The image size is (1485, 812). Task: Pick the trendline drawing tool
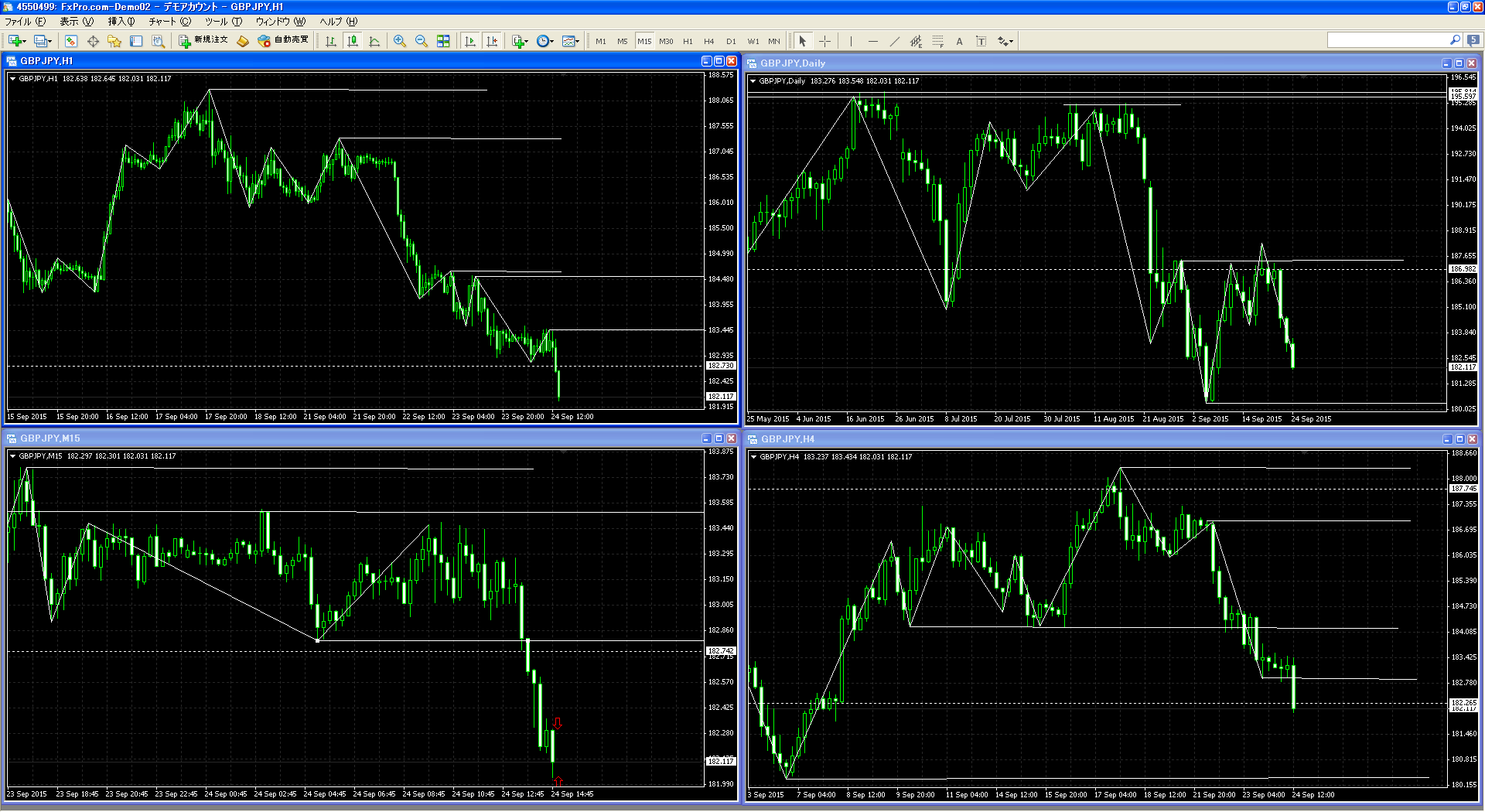[895, 41]
